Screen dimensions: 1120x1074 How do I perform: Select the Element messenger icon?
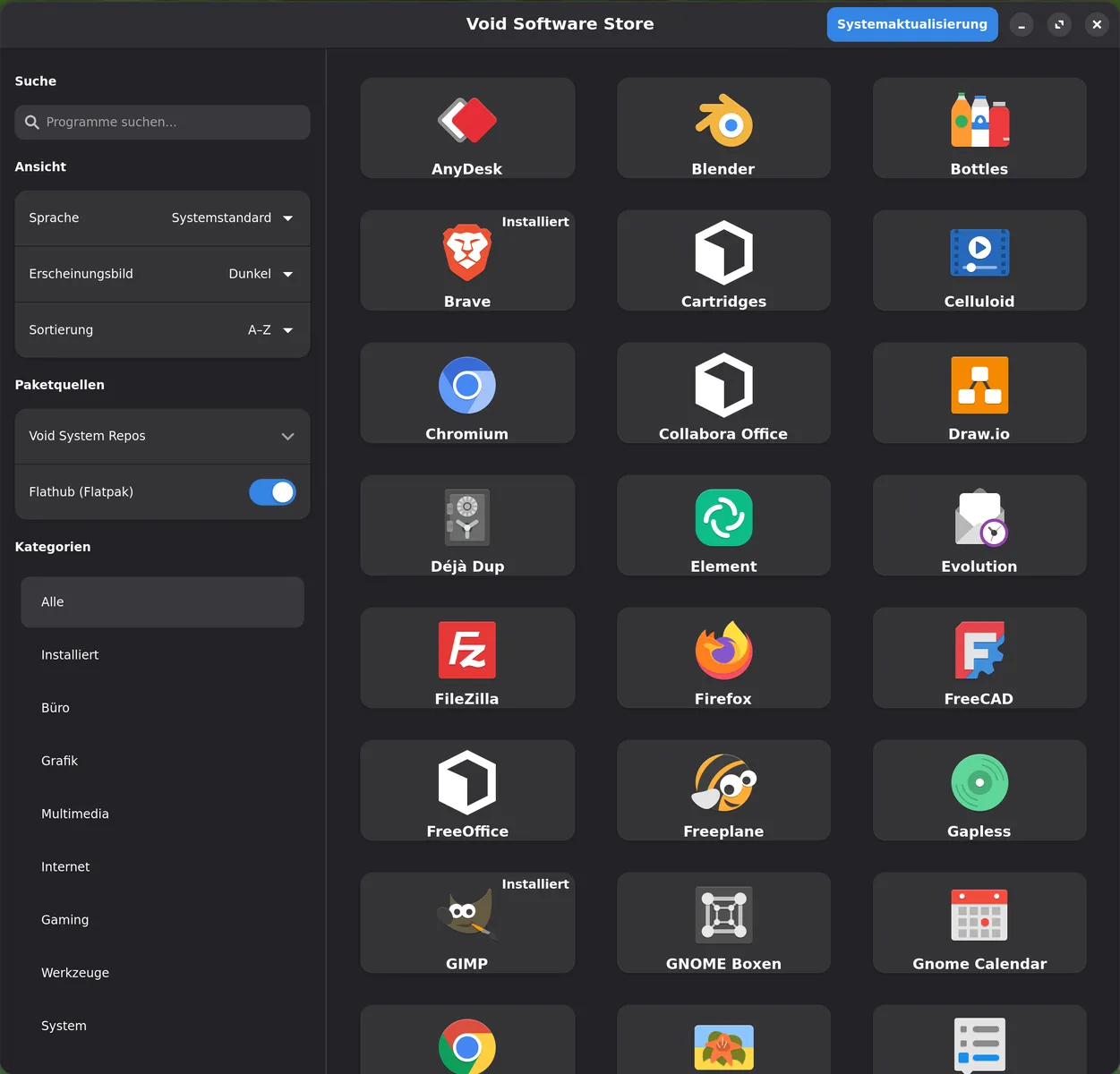point(723,518)
